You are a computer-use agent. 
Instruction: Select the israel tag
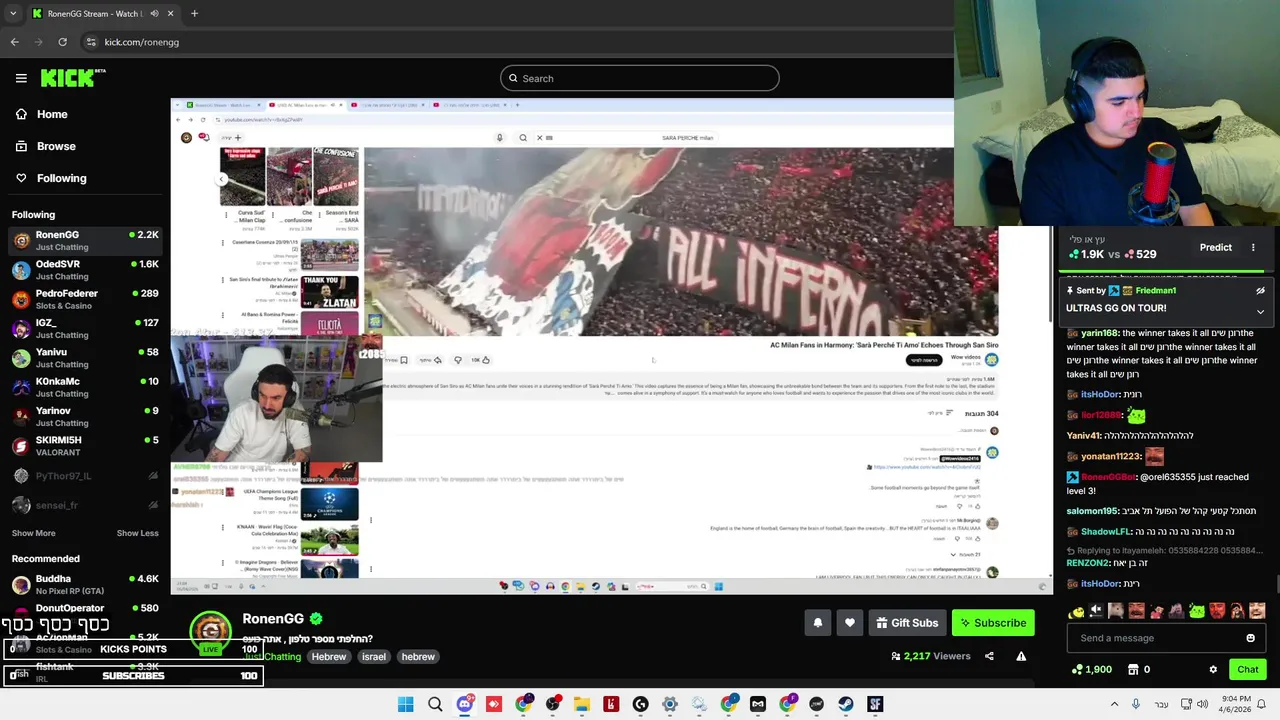[374, 657]
